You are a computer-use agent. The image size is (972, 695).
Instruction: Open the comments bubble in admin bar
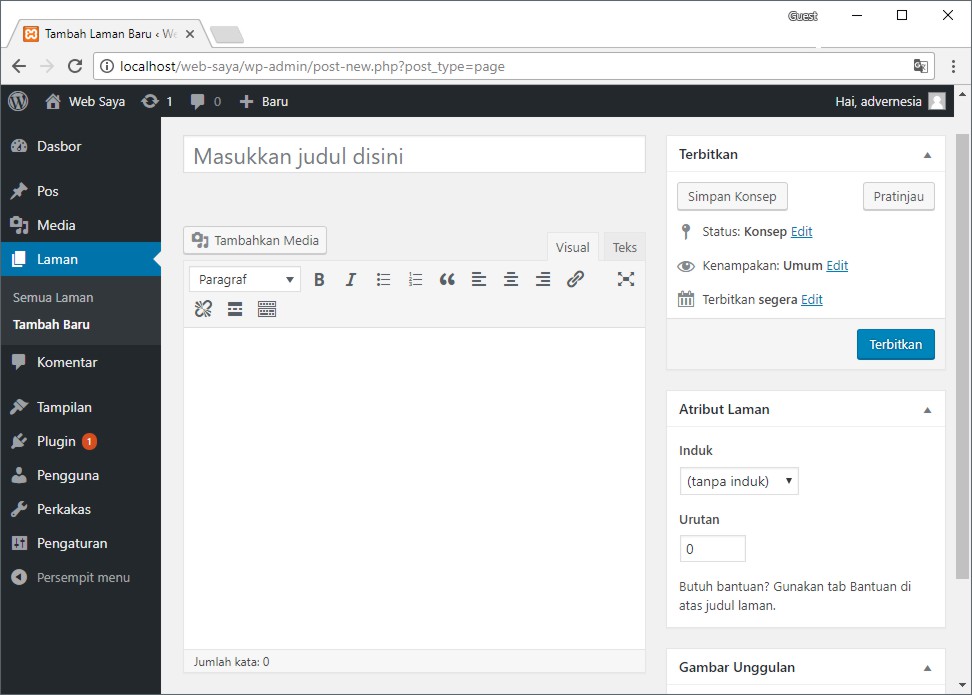[x=206, y=101]
